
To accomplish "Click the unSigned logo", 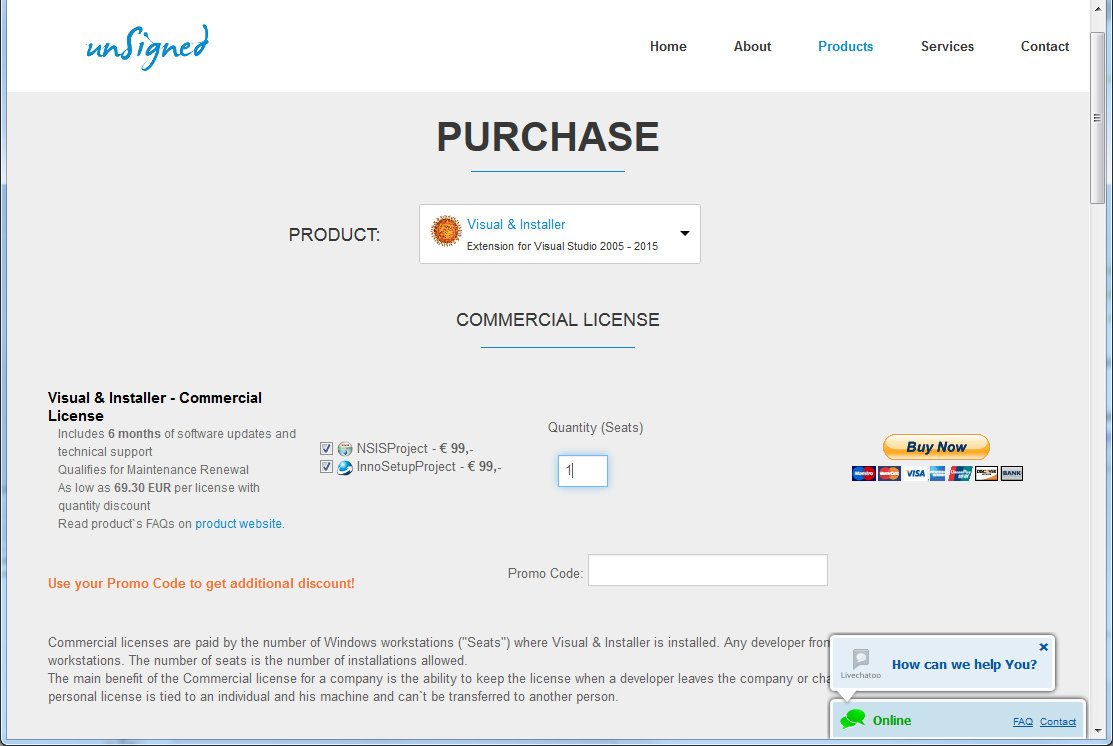I will [147, 47].
